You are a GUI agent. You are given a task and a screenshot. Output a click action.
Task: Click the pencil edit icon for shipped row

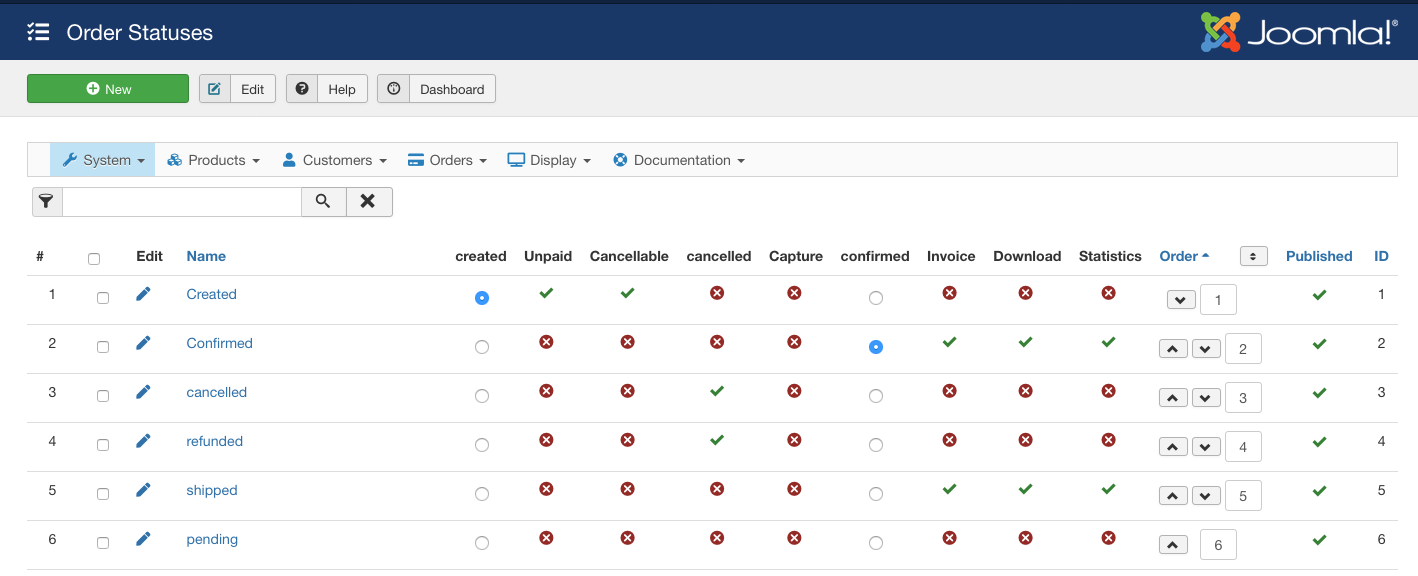[143, 490]
